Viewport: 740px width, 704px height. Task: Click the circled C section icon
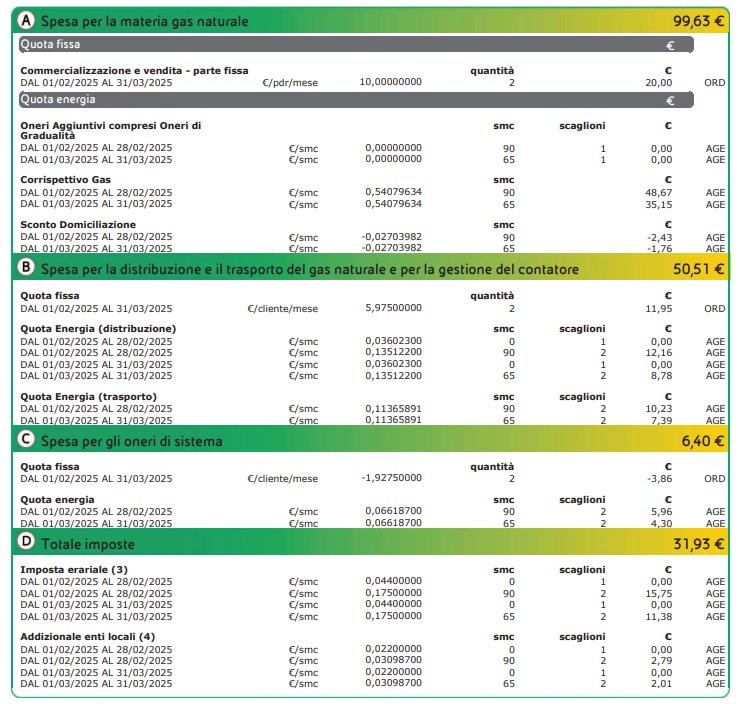click(26, 439)
